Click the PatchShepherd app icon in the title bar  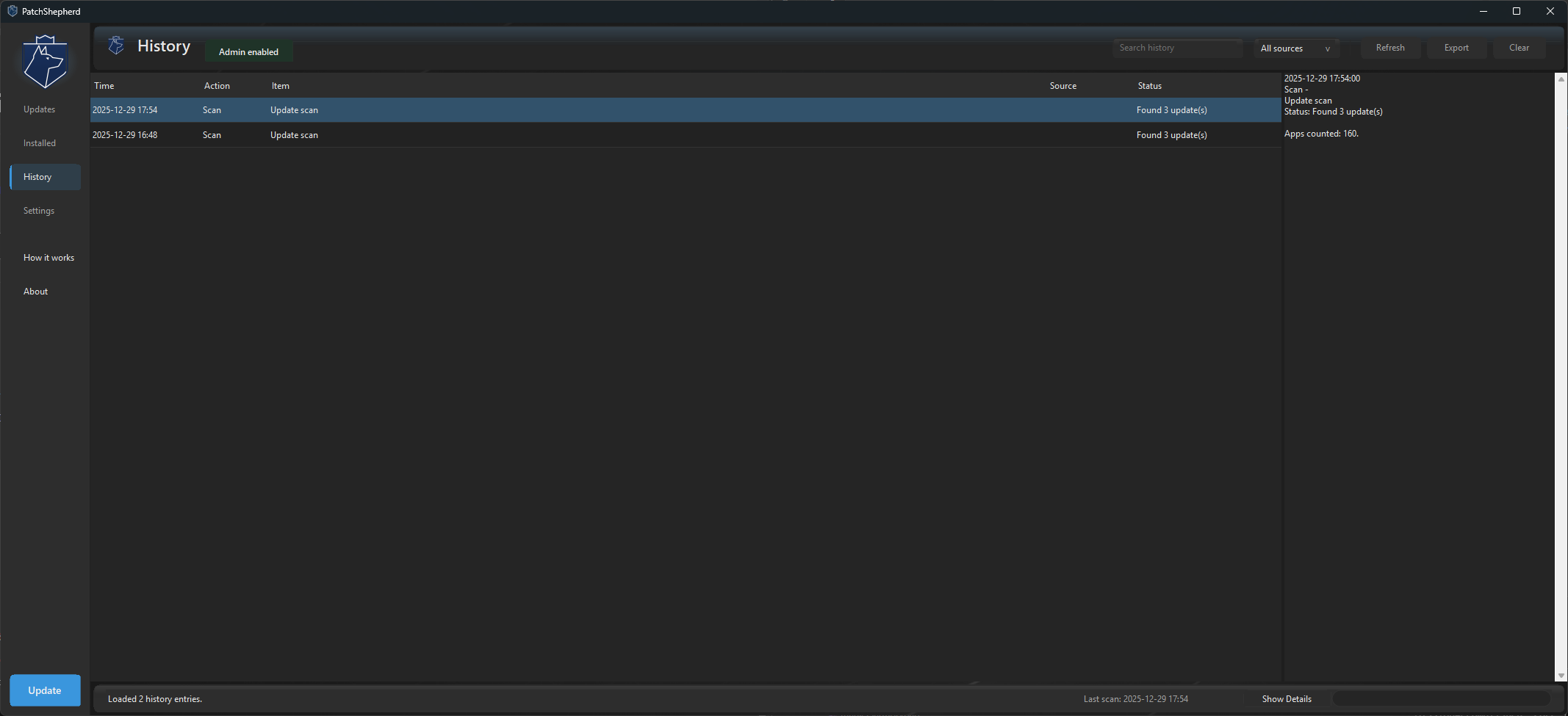pos(11,10)
